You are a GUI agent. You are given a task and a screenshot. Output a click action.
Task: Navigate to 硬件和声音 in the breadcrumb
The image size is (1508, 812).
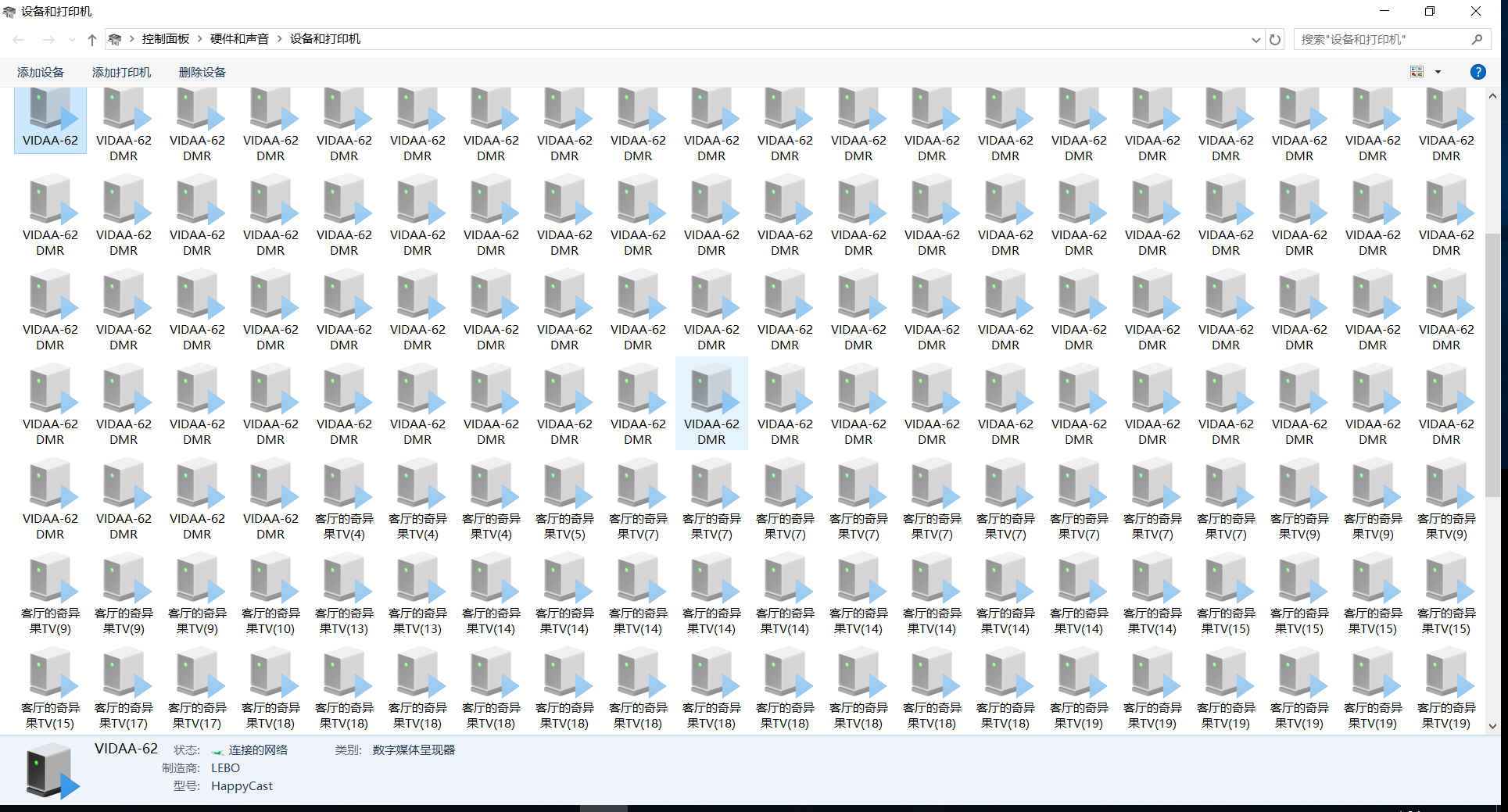tap(239, 39)
